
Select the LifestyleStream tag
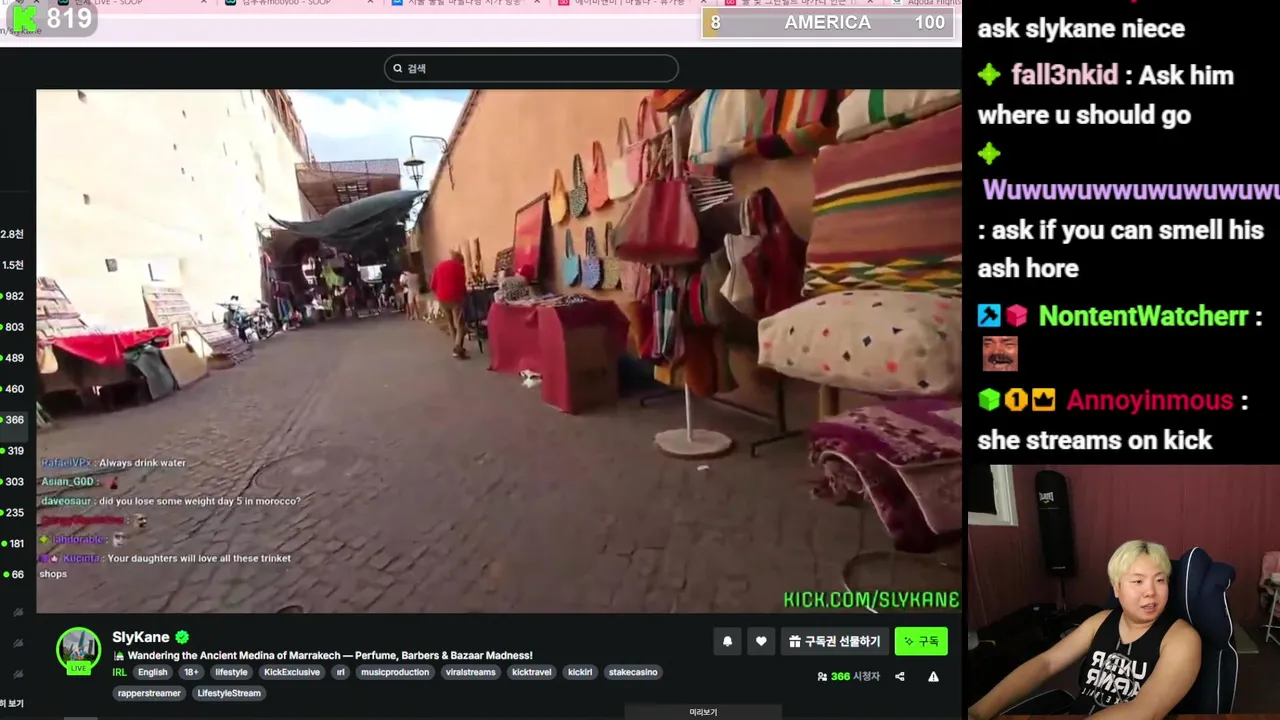229,693
